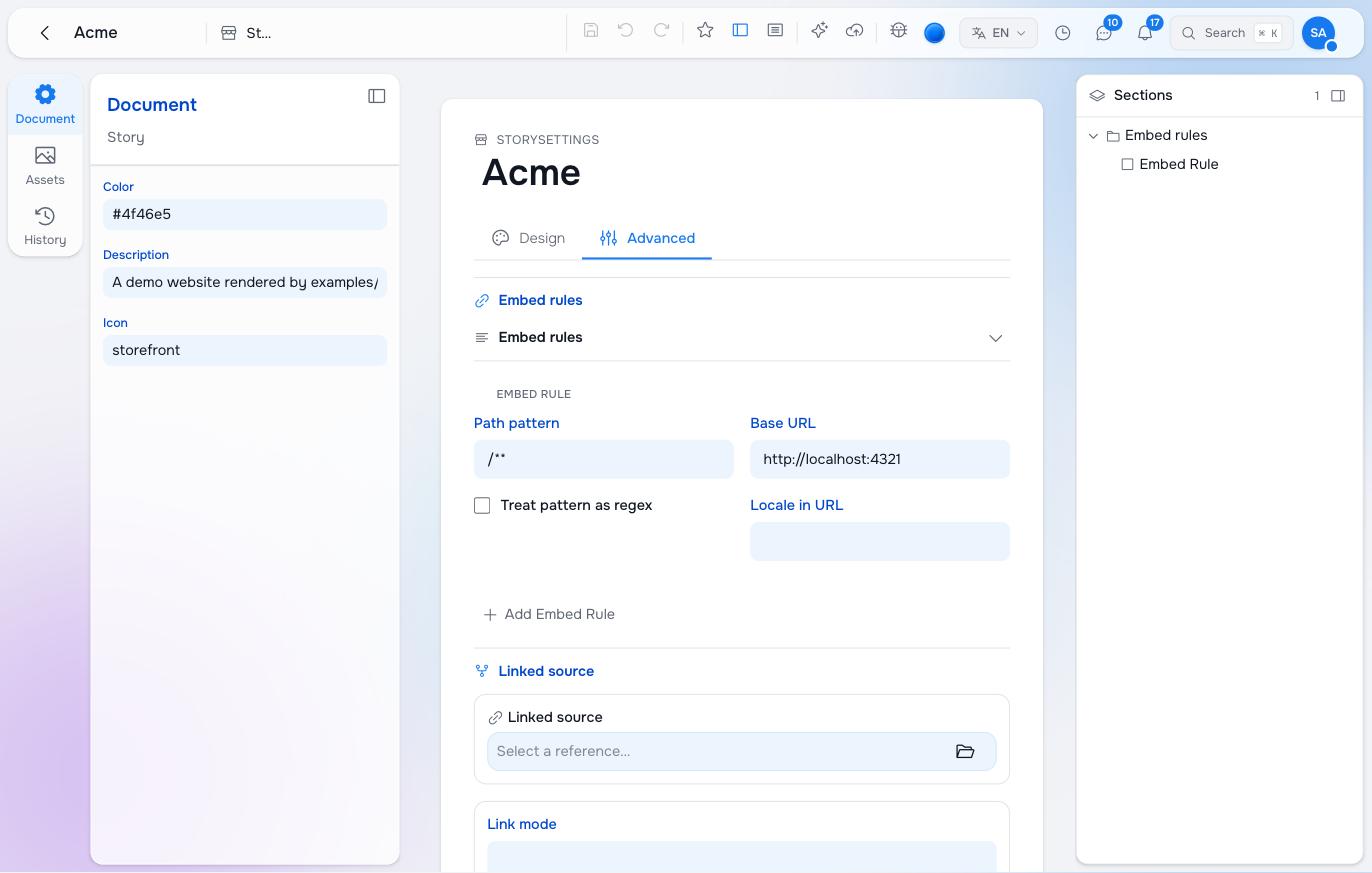Collapse the Embed rules chevron expander
This screenshot has height=873, width=1372.
coord(995,338)
